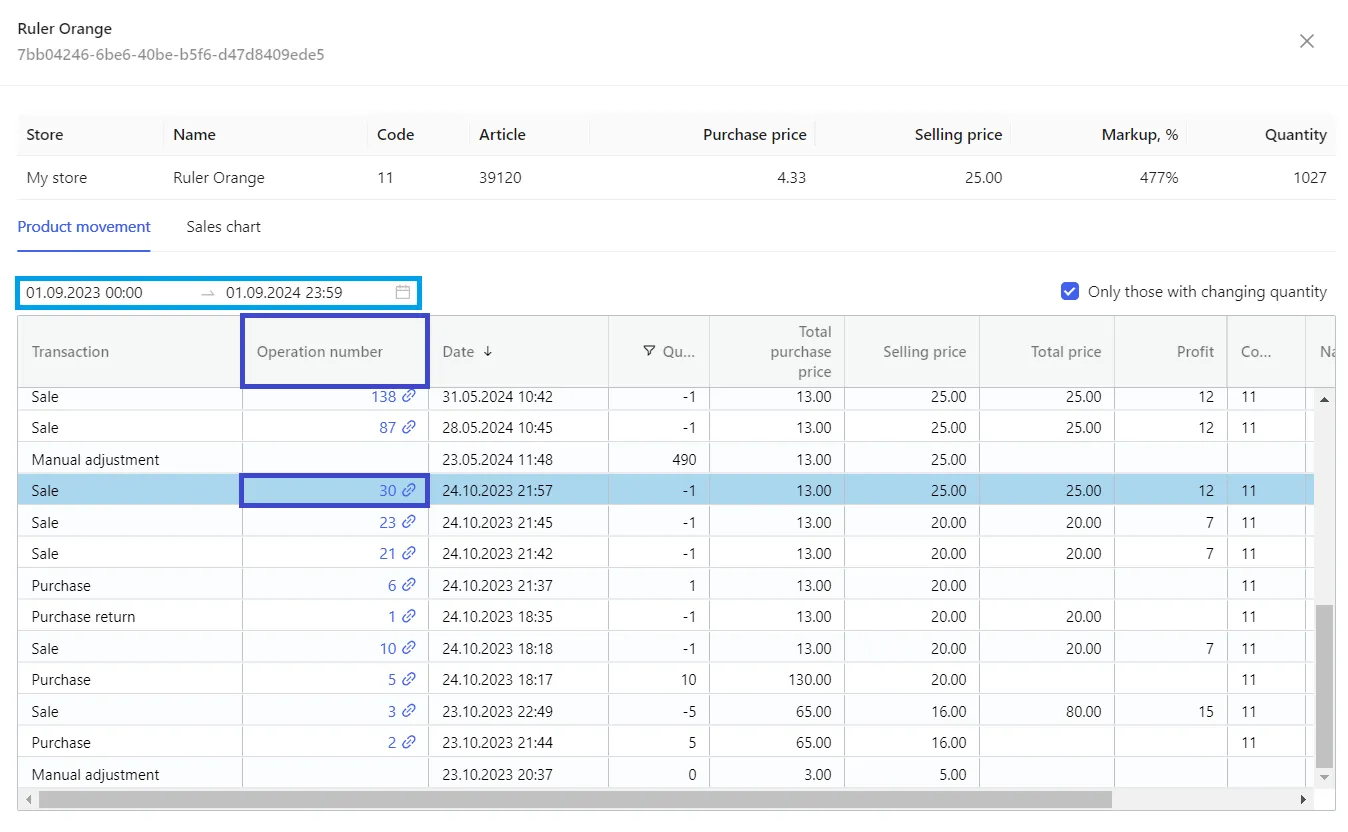The width and height of the screenshot is (1348, 832).
Task: Click quantity value 1027
Action: point(1308,178)
